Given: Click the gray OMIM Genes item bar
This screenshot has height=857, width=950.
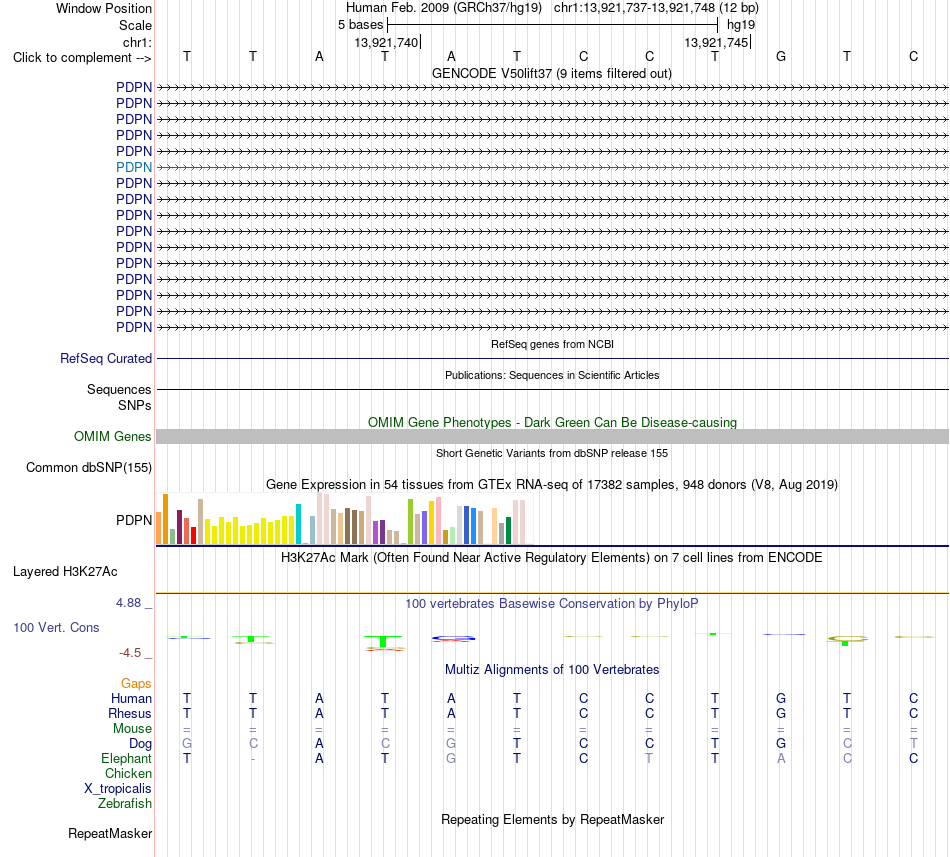Looking at the screenshot, I should [x=553, y=437].
